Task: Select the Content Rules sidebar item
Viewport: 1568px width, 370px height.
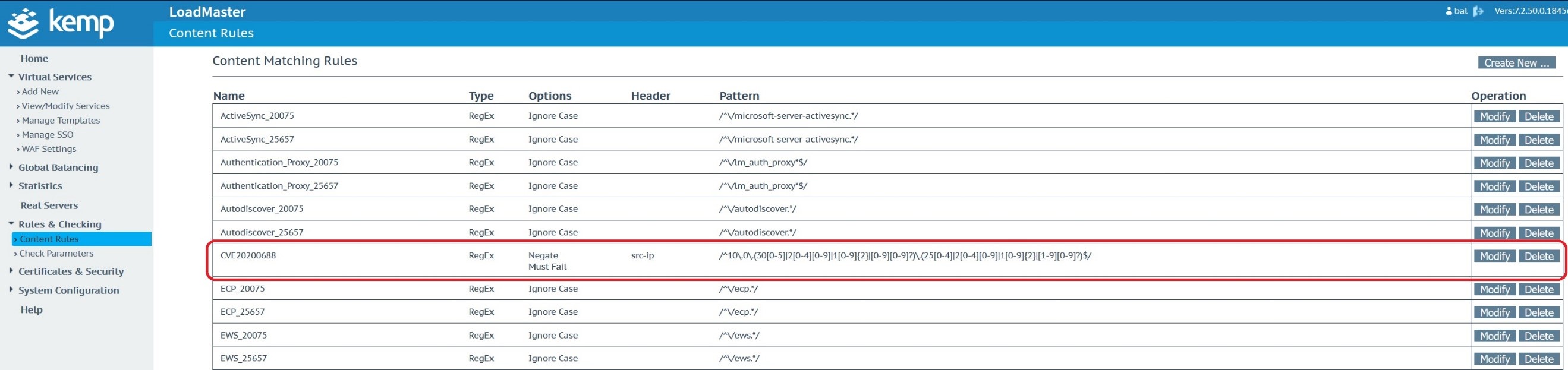Action: coord(49,239)
